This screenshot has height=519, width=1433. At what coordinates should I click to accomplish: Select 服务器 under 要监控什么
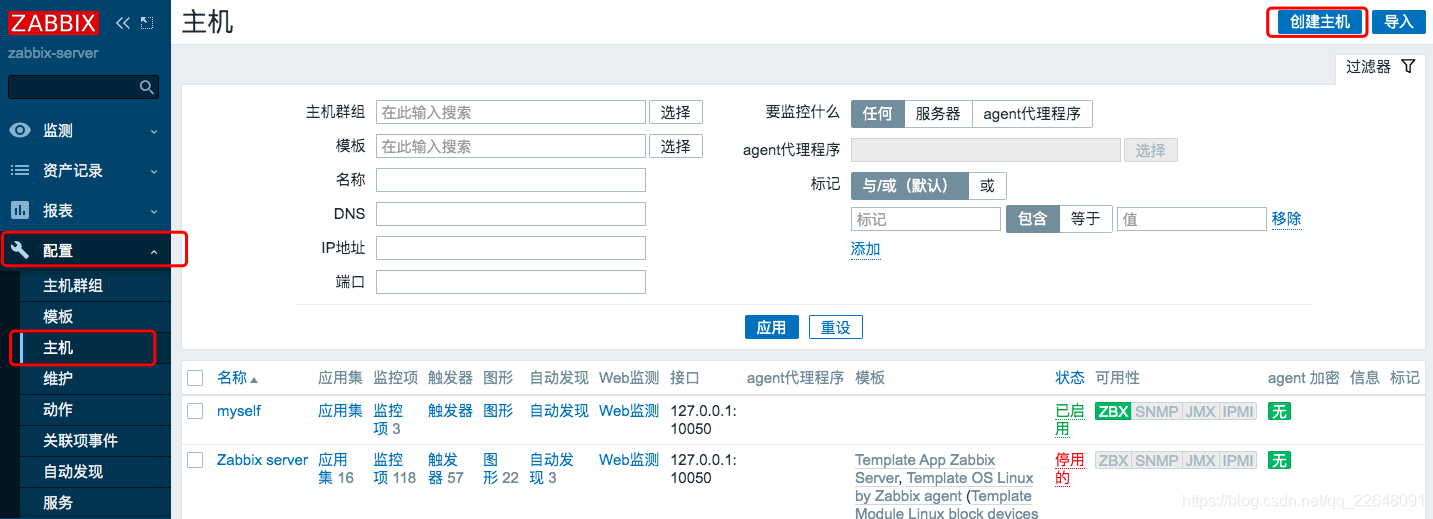(938, 113)
